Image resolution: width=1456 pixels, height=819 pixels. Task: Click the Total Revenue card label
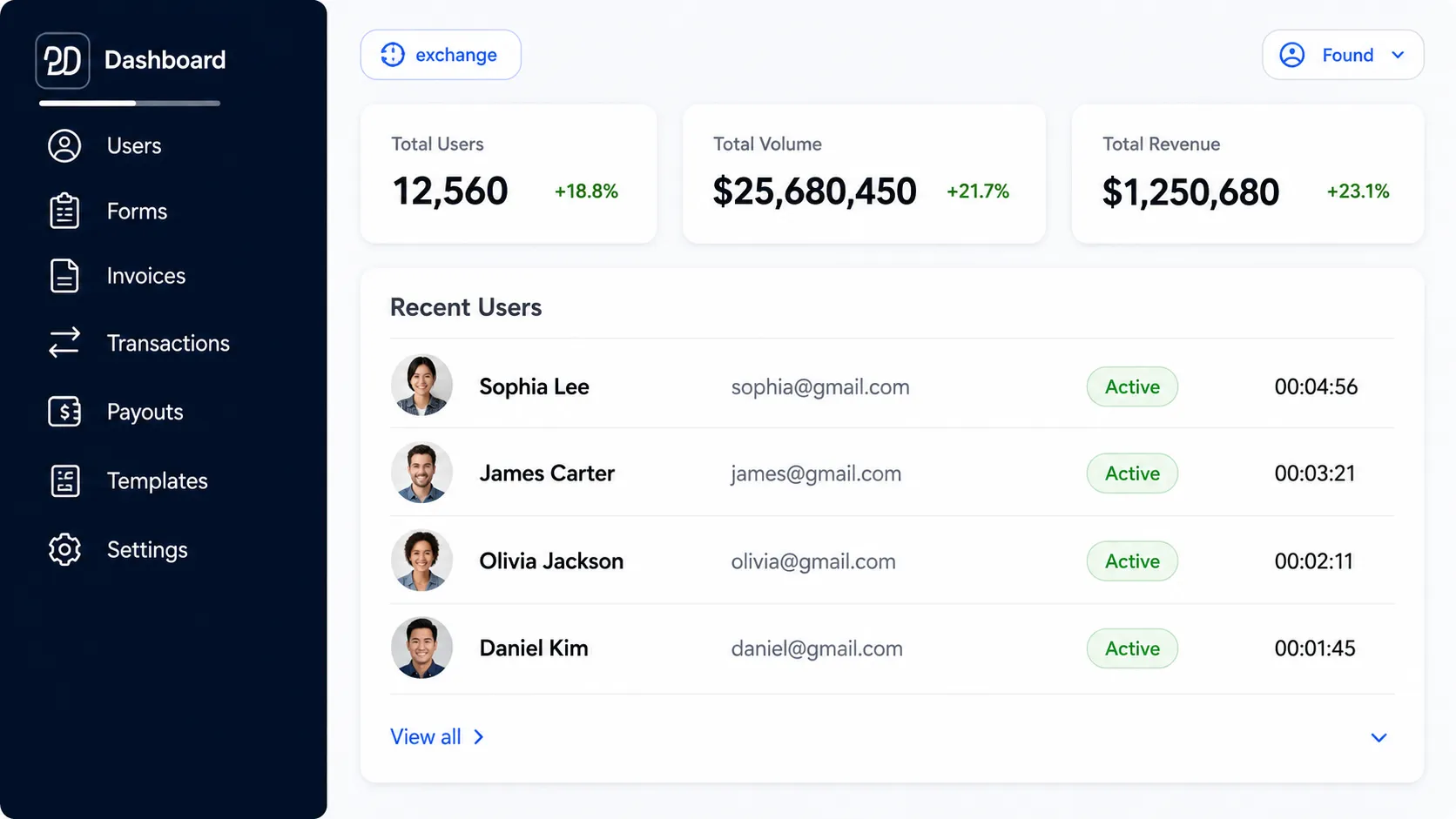1161,144
